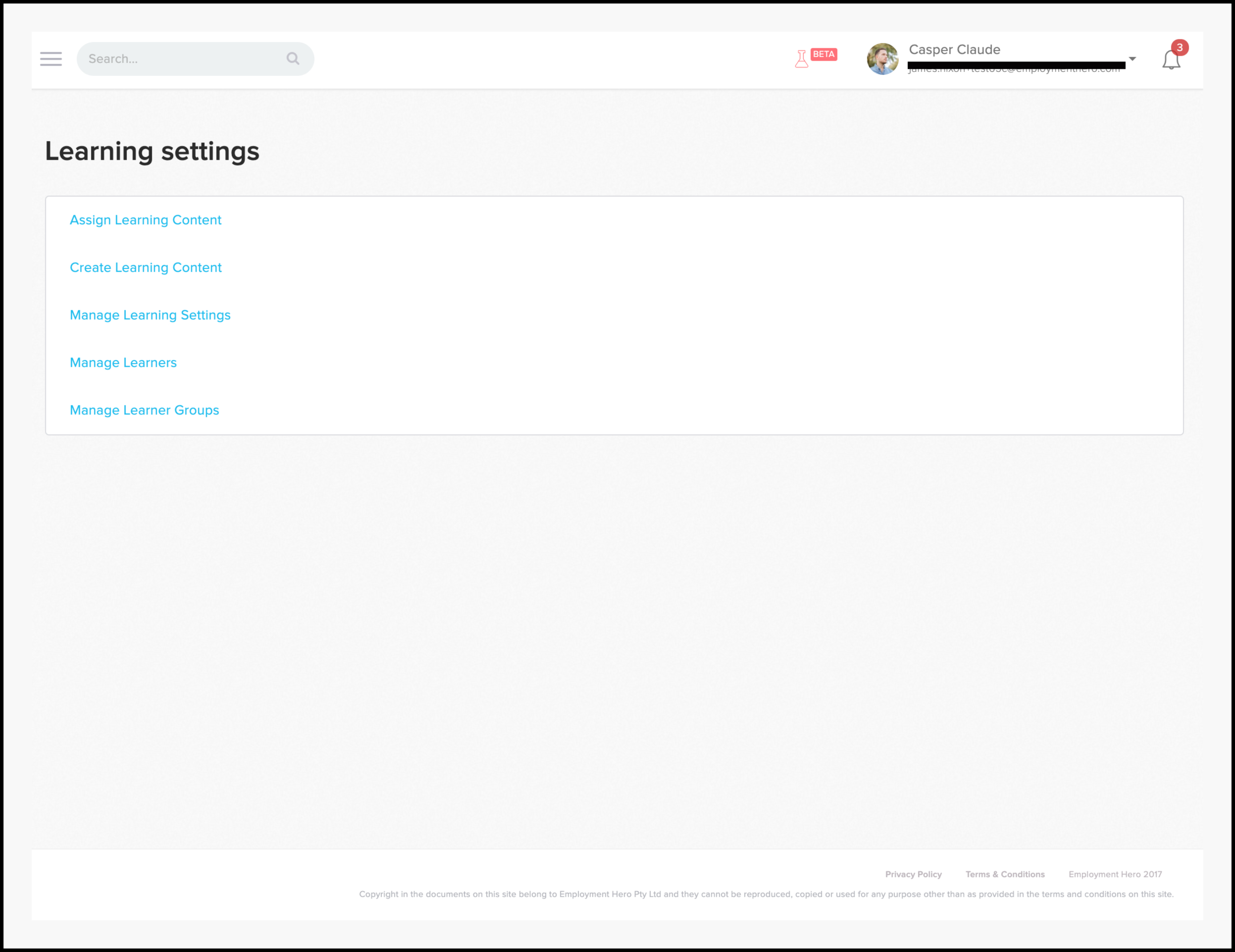Go to Manage Learning Settings
The width and height of the screenshot is (1235, 952).
pos(150,315)
